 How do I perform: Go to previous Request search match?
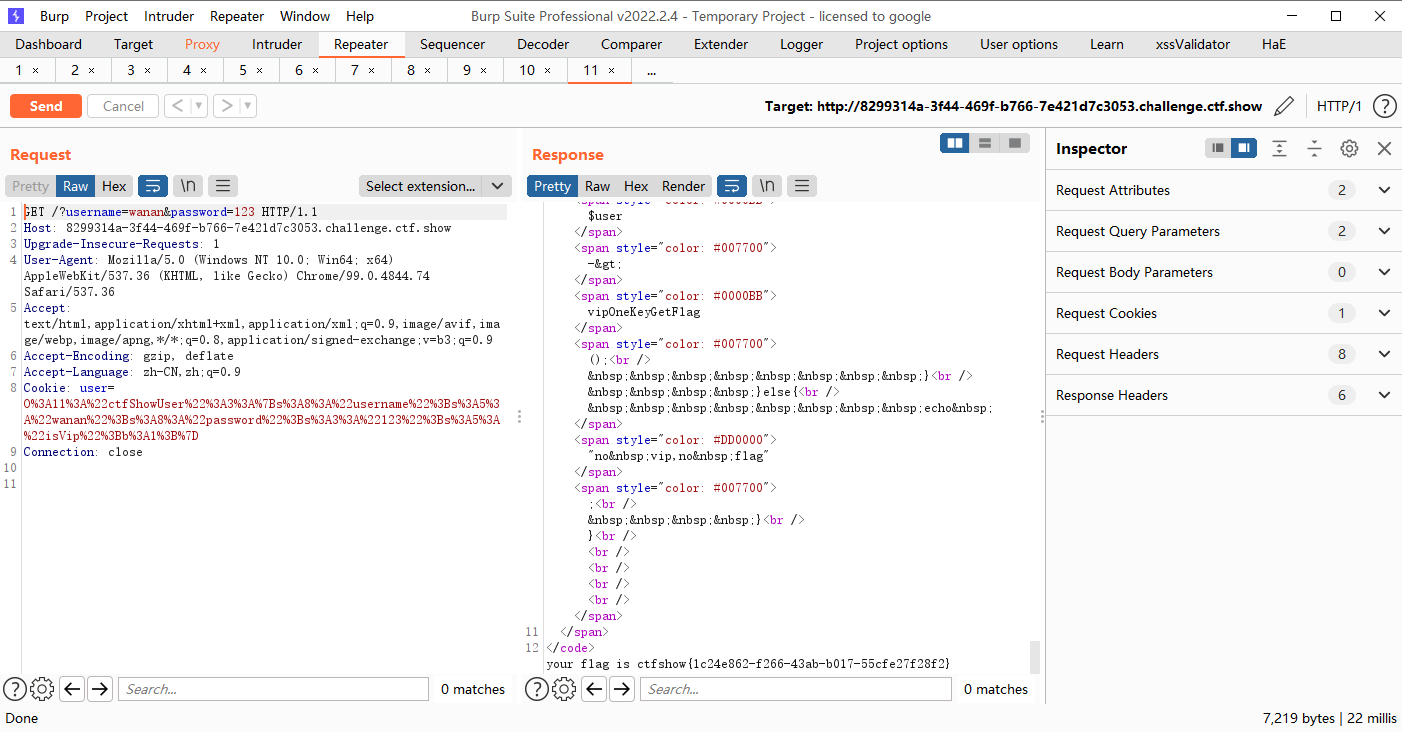tap(72, 688)
